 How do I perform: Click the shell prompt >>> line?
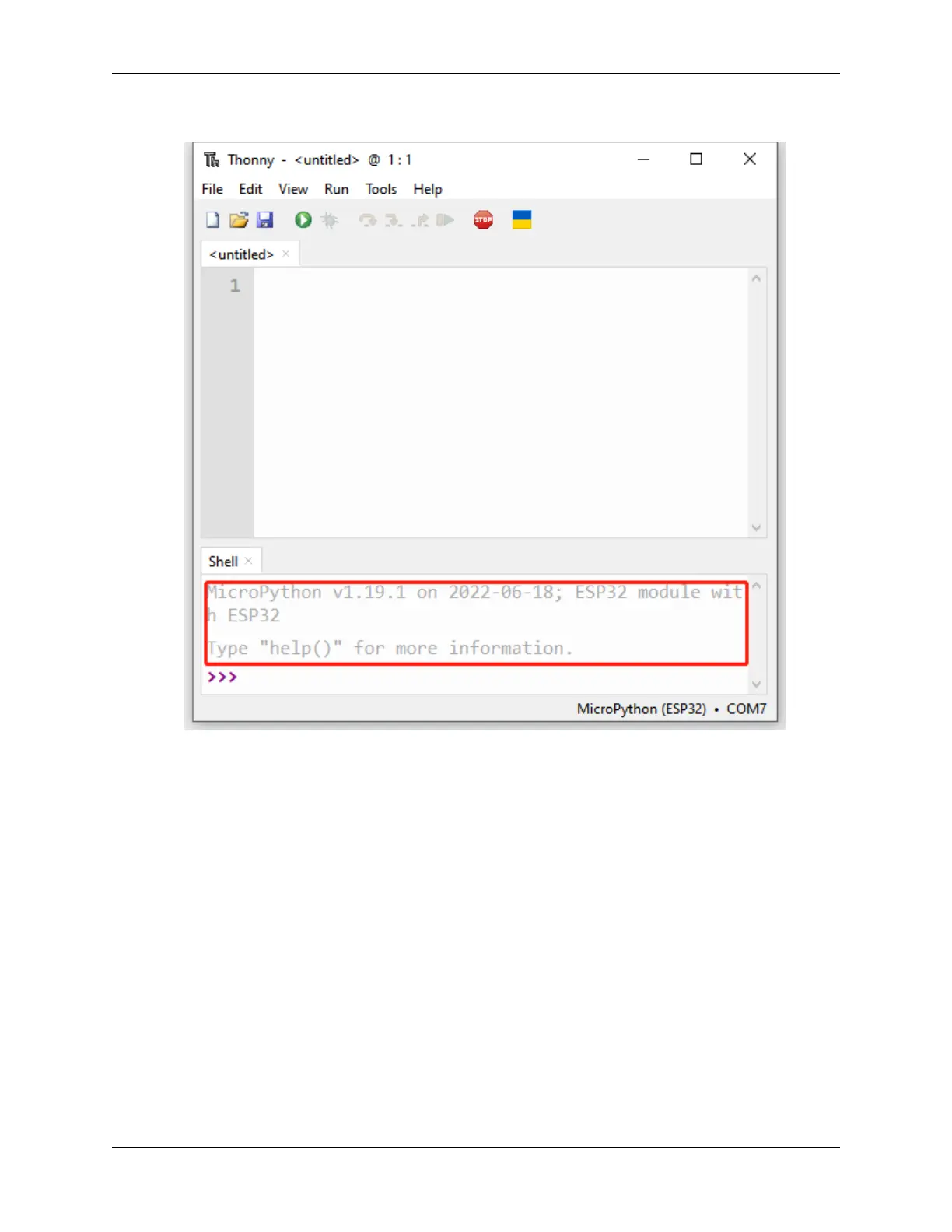222,677
